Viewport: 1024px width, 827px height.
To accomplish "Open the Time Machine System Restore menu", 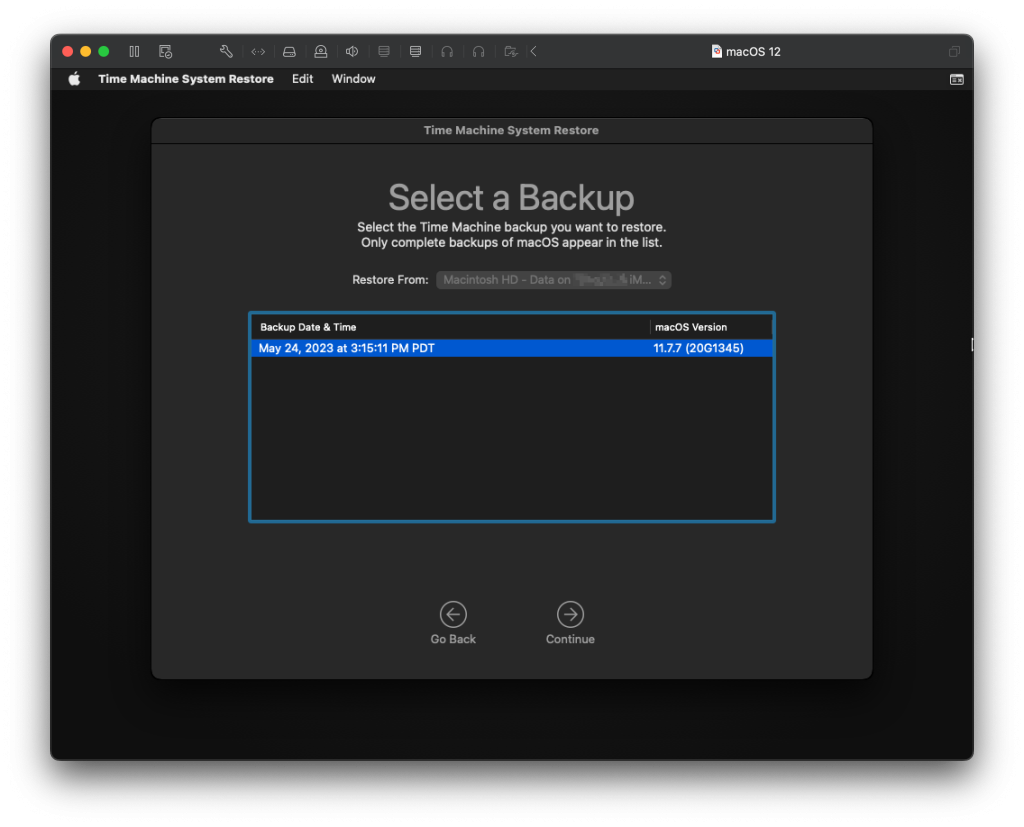I will pyautogui.click(x=185, y=79).
